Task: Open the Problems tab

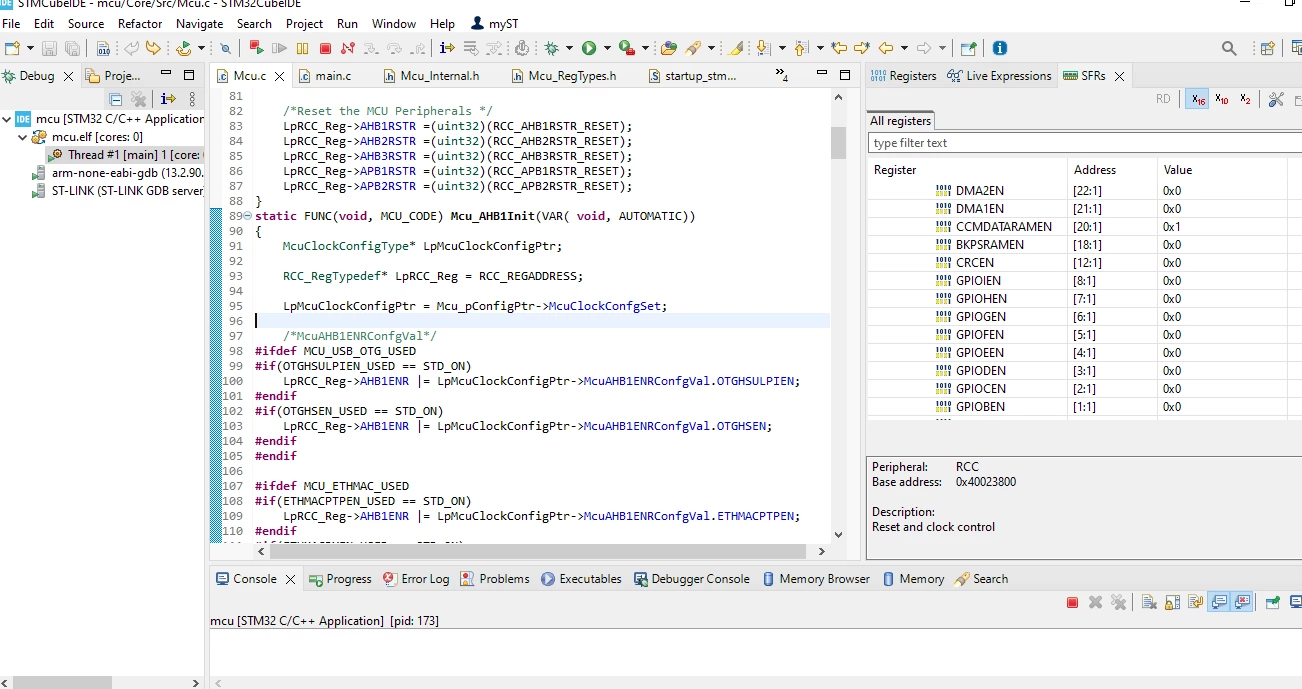Action: point(495,579)
